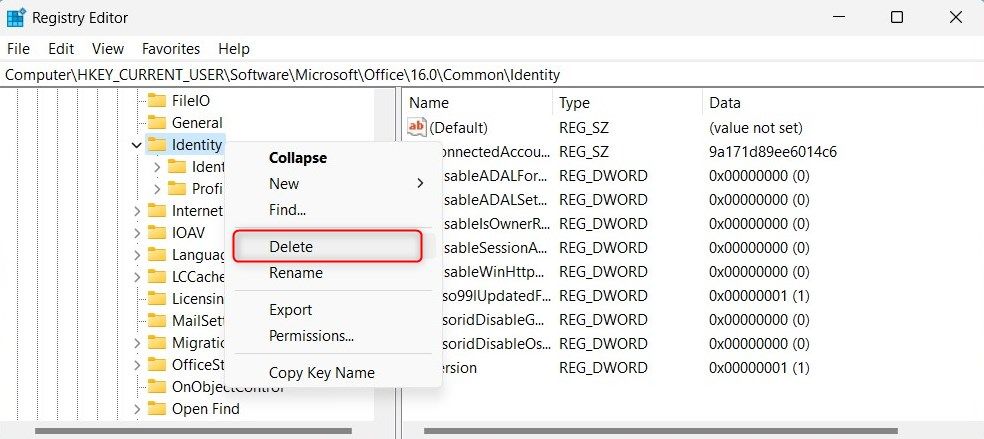Select the Open Find folder icon
The image size is (984, 439).
pyautogui.click(x=156, y=408)
